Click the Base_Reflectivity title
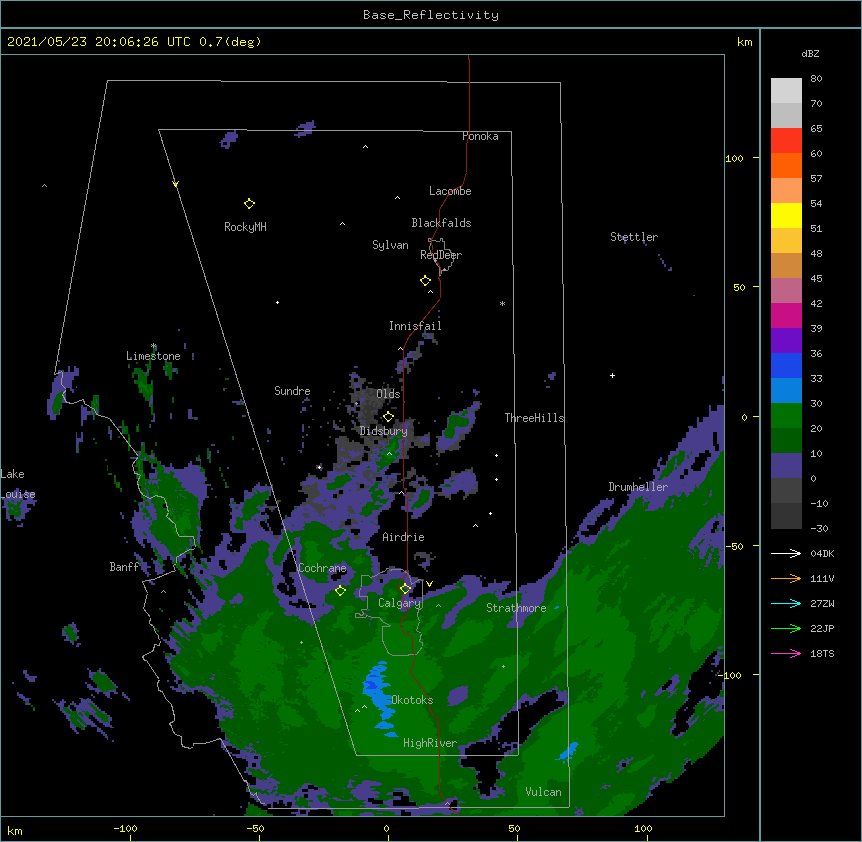The image size is (862, 842). 431,15
